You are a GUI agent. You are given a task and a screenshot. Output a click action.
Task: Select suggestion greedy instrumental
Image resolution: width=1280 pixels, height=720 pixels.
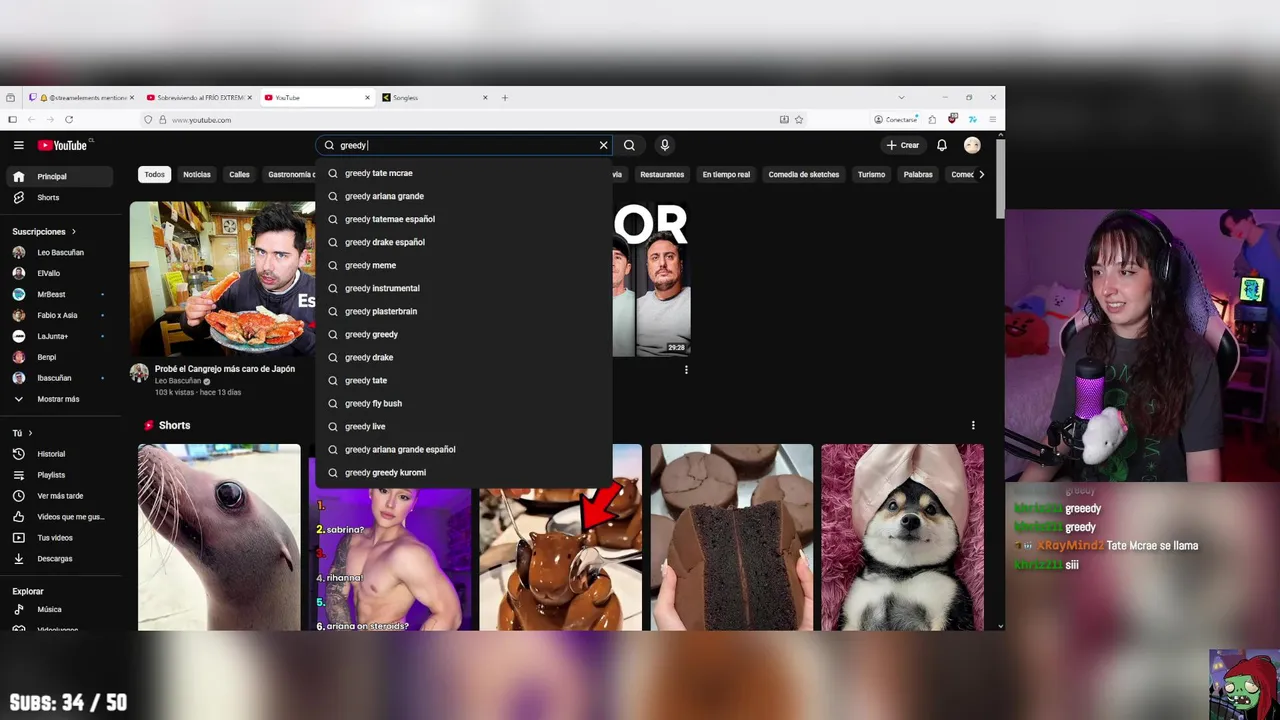click(463, 288)
